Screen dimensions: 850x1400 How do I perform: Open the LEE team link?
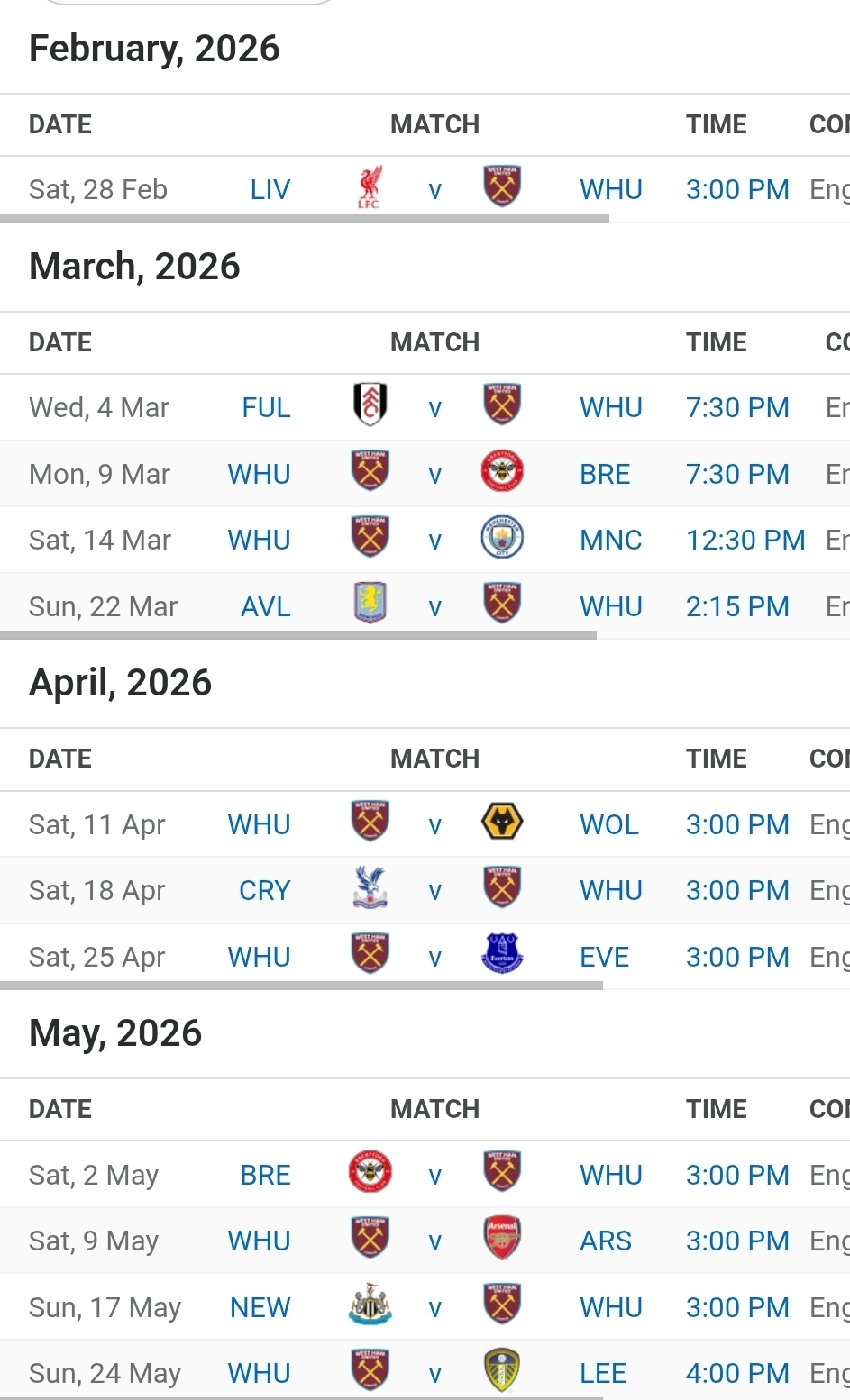[602, 1374]
